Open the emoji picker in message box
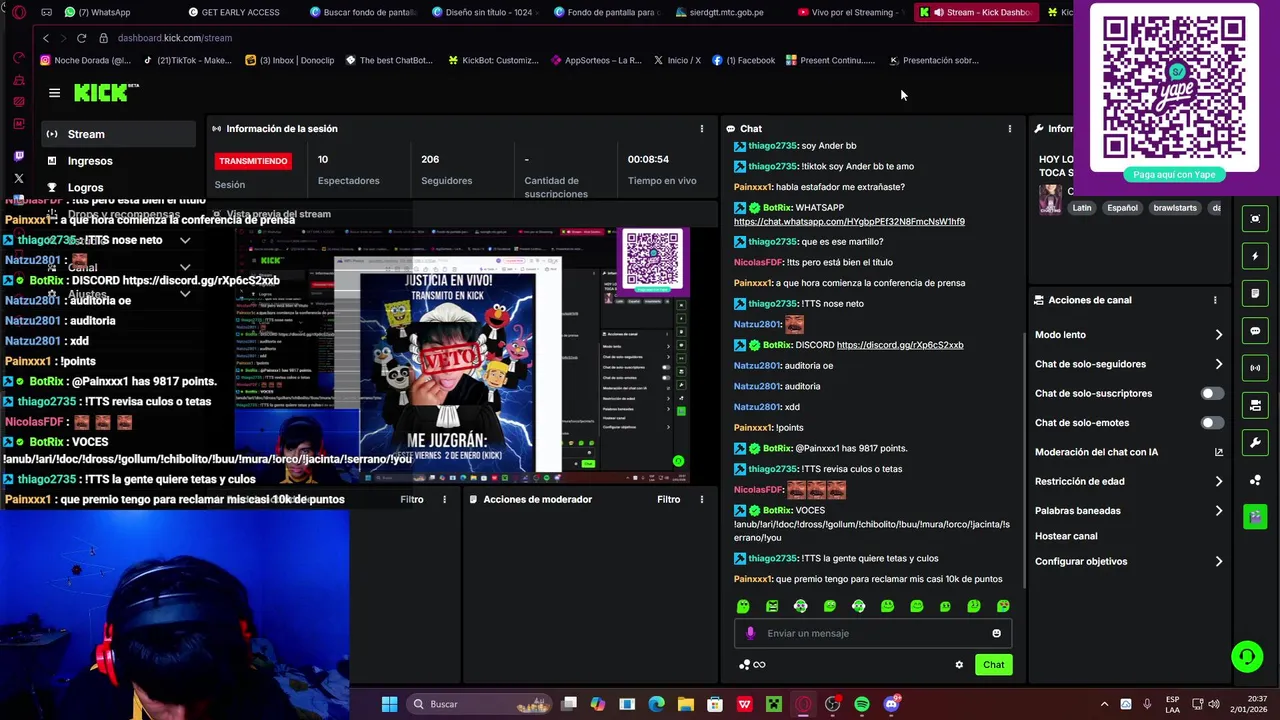Viewport: 1280px width, 720px height. tap(996, 633)
